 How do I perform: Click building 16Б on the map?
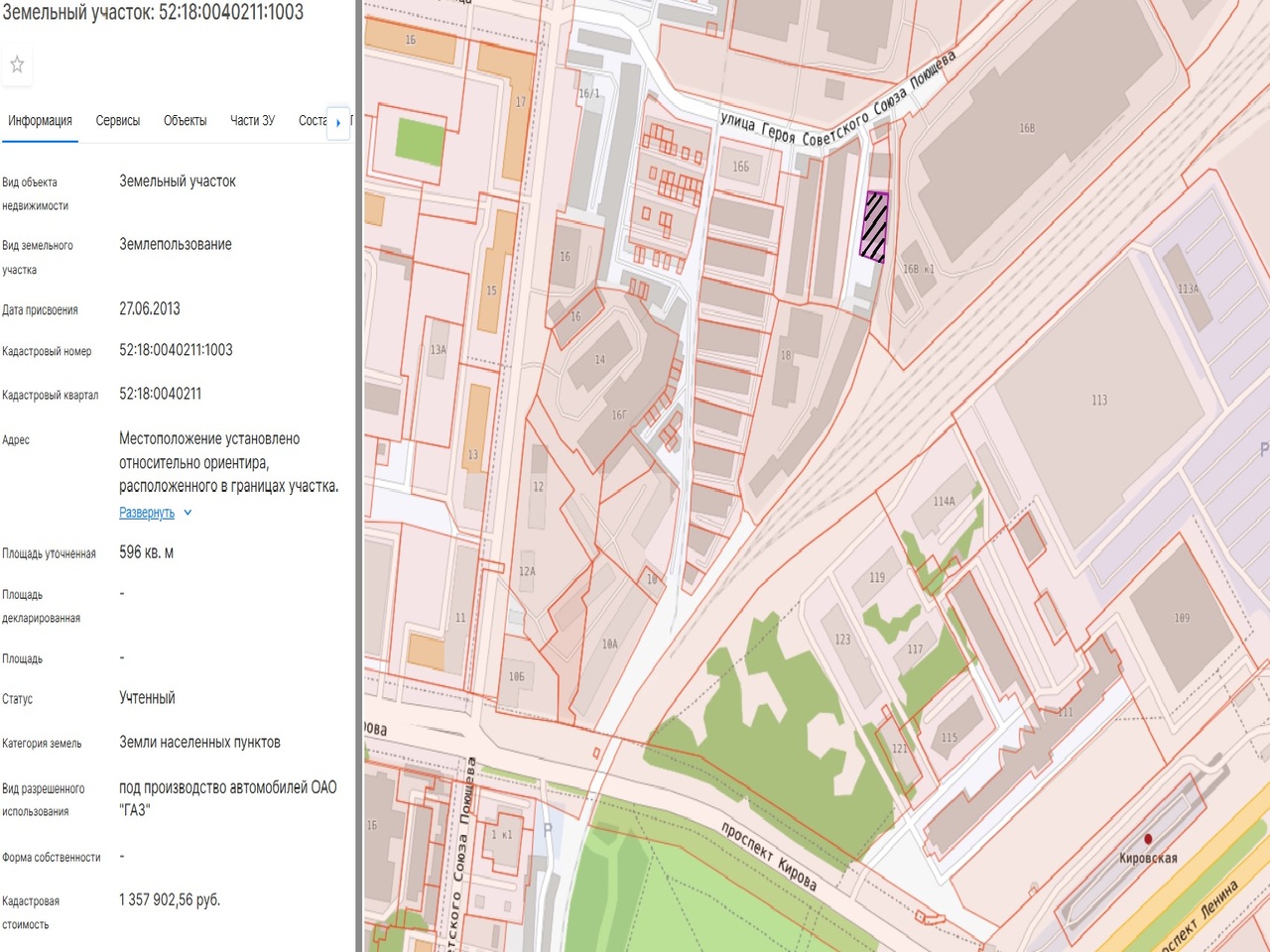click(740, 167)
